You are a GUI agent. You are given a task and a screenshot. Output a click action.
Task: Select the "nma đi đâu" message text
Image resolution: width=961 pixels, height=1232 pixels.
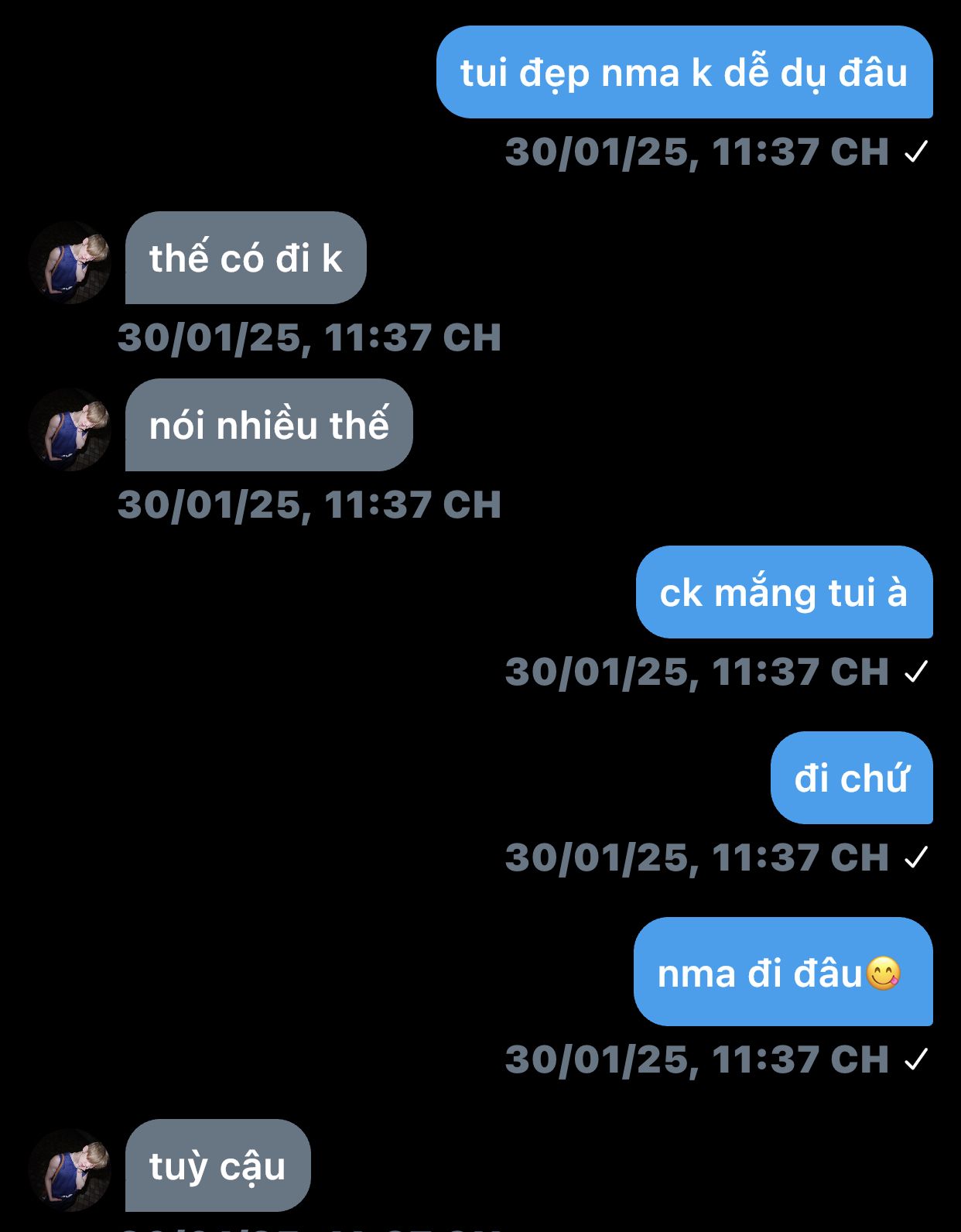click(760, 974)
